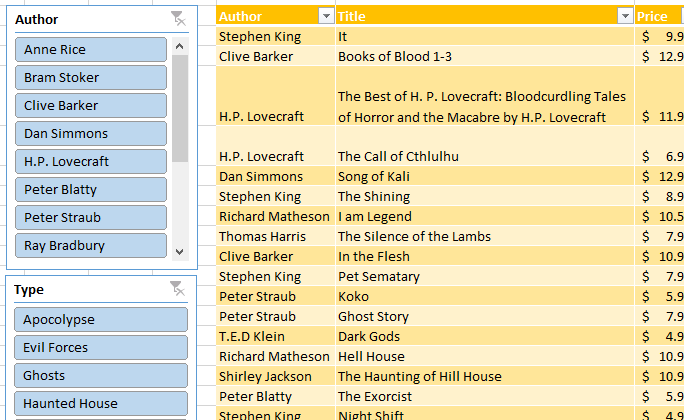Screen dimensions: 684x420
Task: Open the Author column filter dropdown
Action: click(x=325, y=16)
